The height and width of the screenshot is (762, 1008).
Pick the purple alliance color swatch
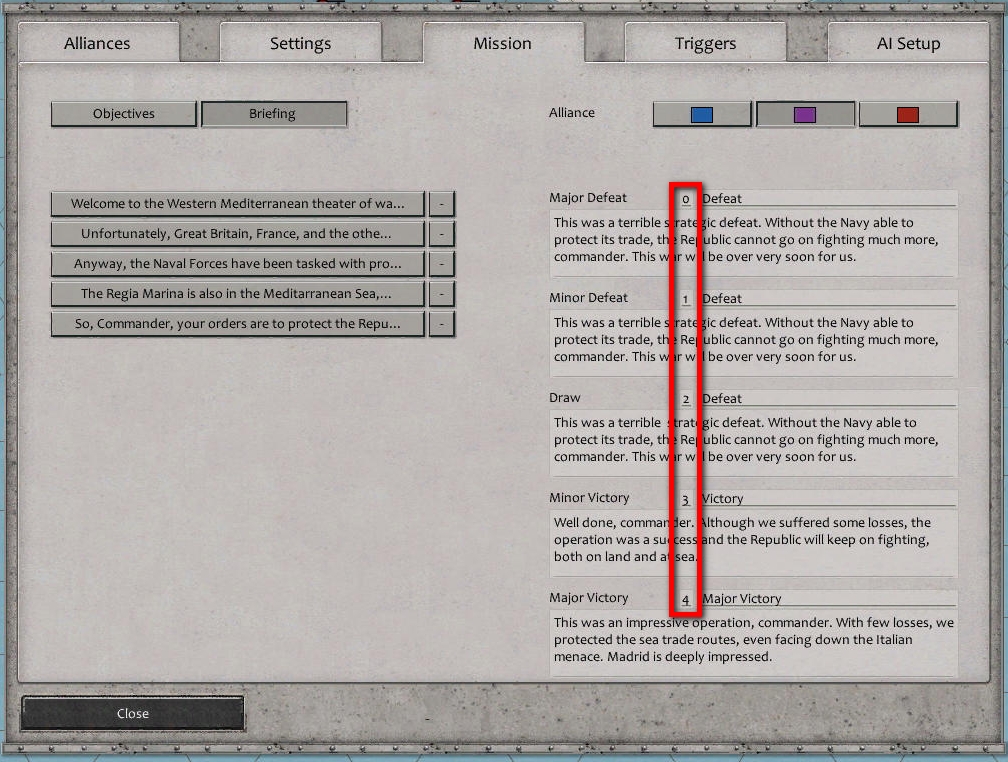[805, 114]
